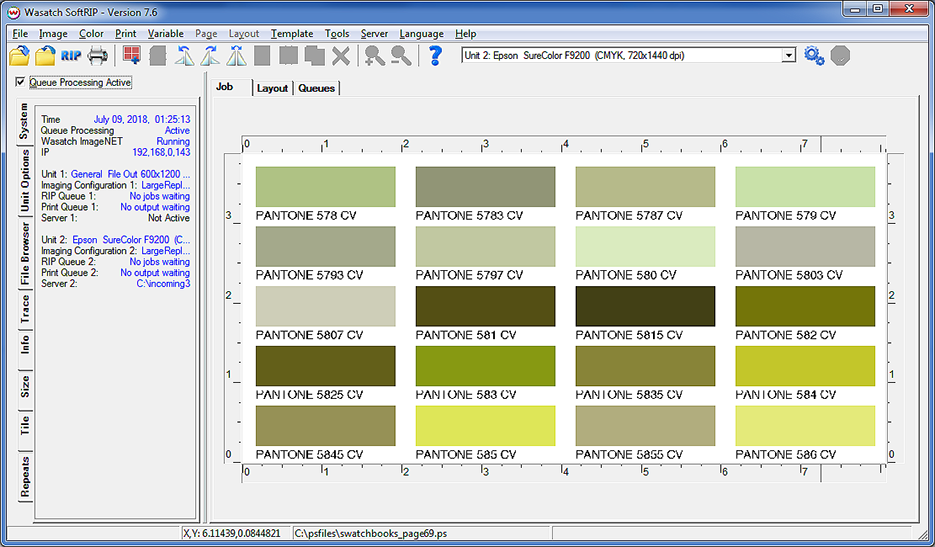Click the rotate counterclockwise icon
935x547 pixels.
[x=184, y=55]
